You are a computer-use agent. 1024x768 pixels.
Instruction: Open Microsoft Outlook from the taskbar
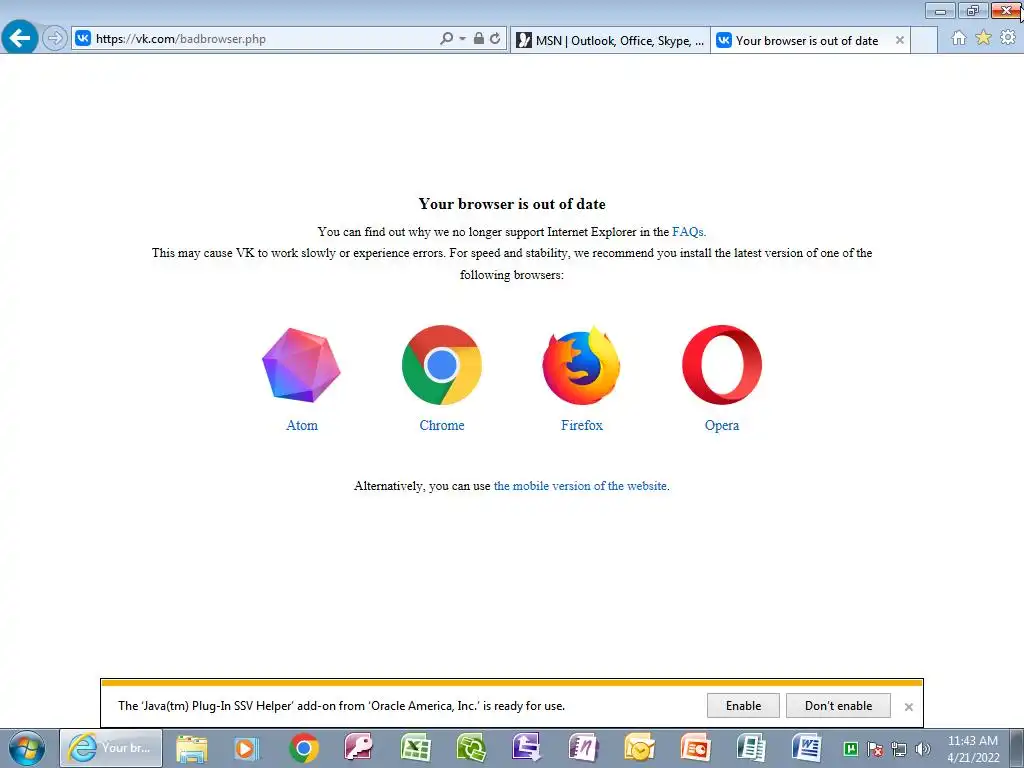639,748
